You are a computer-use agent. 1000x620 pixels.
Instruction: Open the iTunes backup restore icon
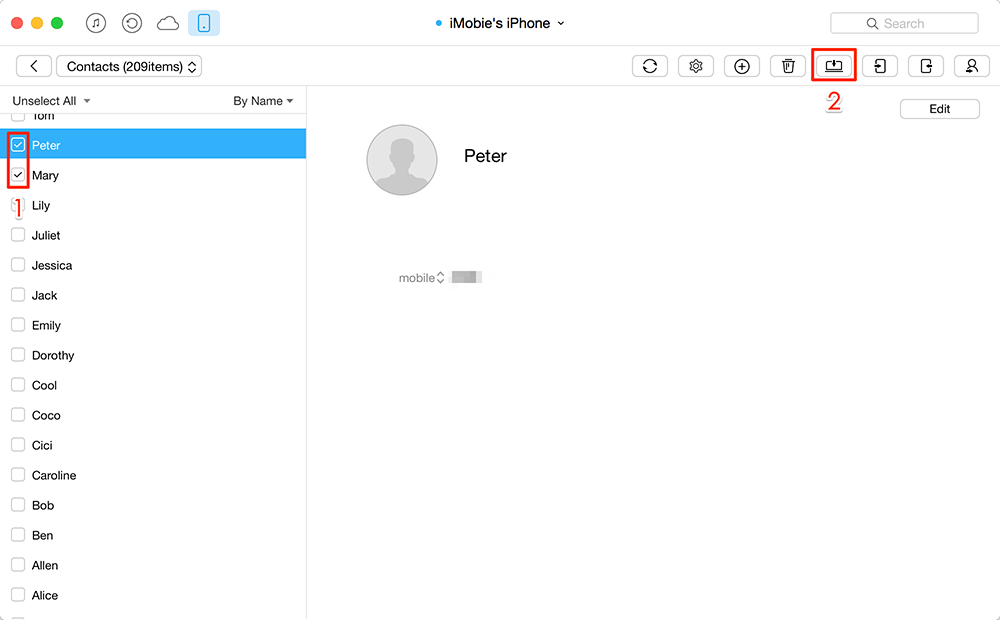[132, 24]
